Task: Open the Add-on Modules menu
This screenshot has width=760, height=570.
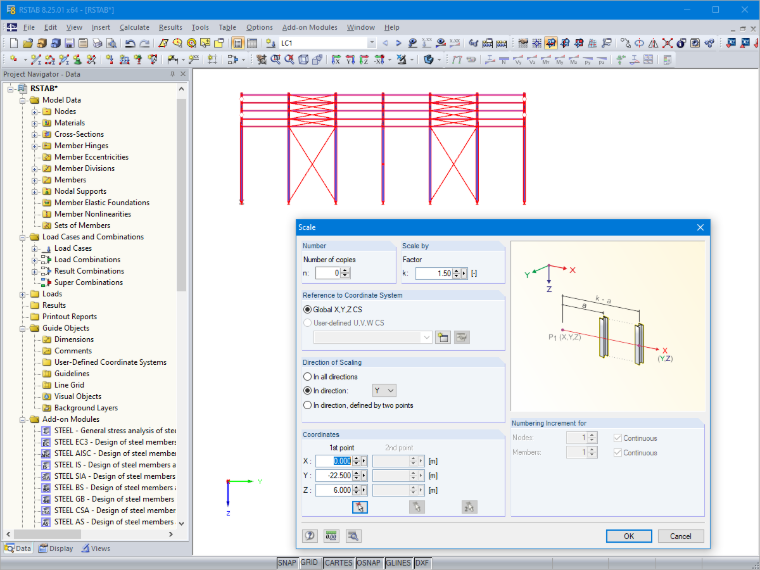Action: pyautogui.click(x=310, y=28)
